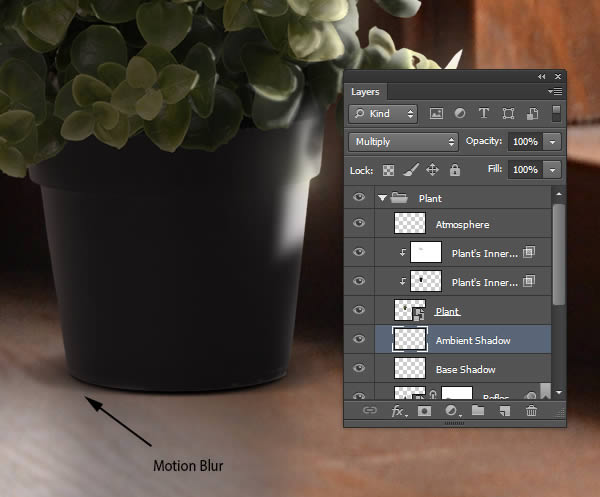Collapse the Plant group triangle
The width and height of the screenshot is (600, 497).
point(382,198)
